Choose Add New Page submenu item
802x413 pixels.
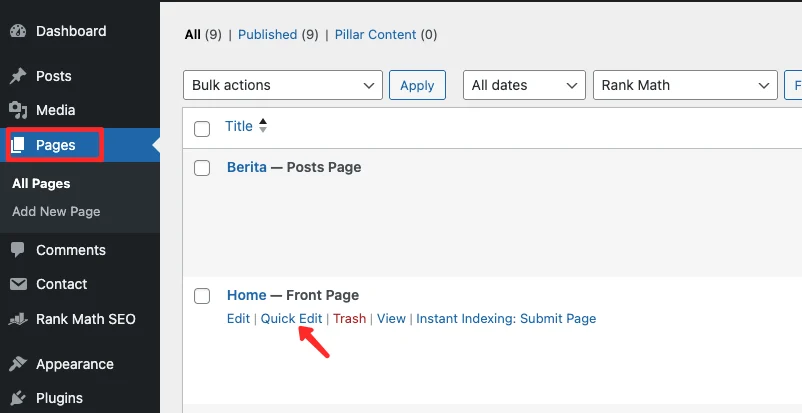(x=56, y=211)
